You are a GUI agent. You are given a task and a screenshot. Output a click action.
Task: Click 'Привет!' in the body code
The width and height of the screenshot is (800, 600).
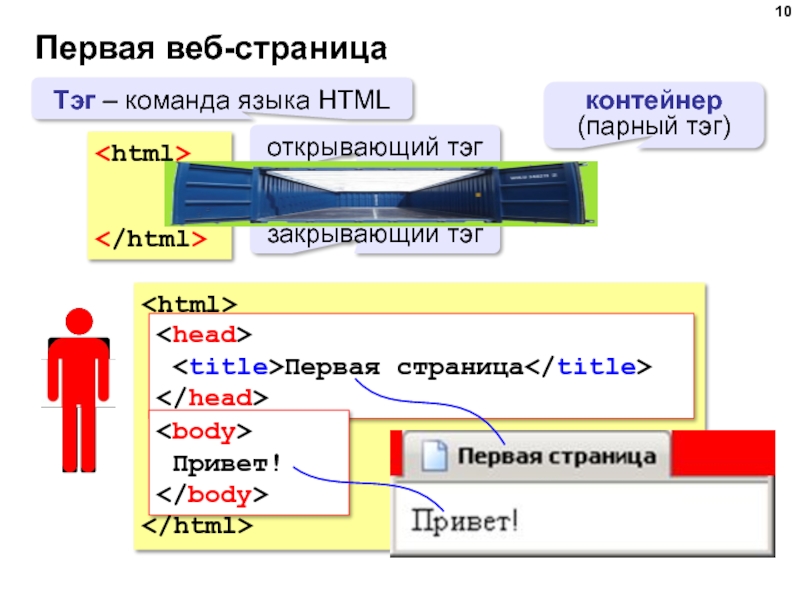(x=227, y=463)
